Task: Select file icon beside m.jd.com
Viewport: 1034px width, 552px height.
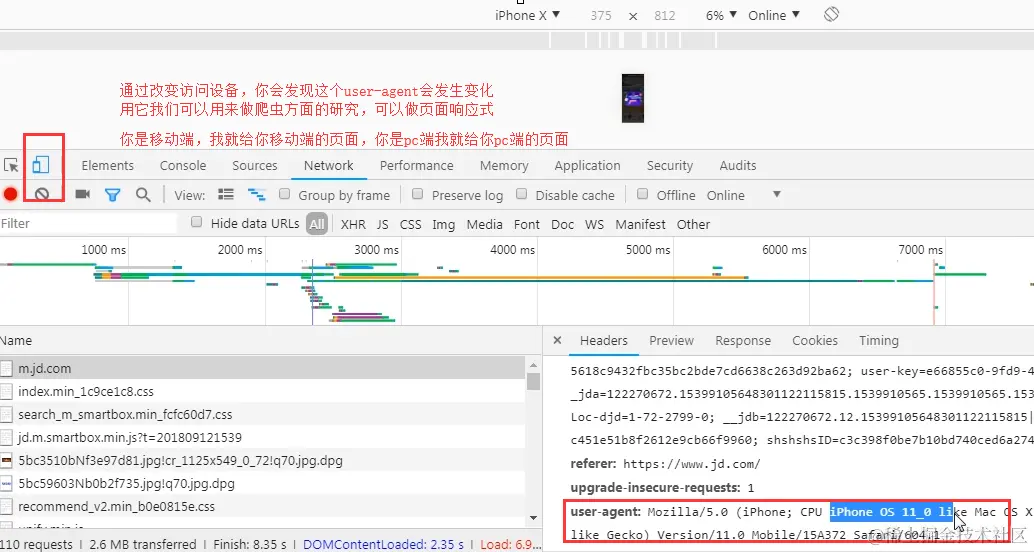Action: (7, 368)
